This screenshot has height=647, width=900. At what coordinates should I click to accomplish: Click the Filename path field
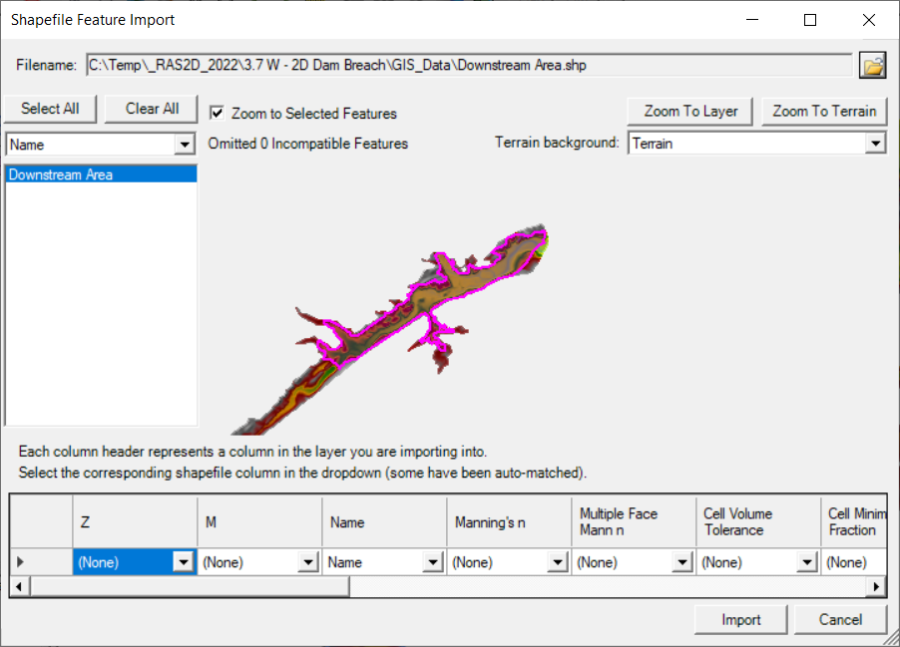point(469,65)
